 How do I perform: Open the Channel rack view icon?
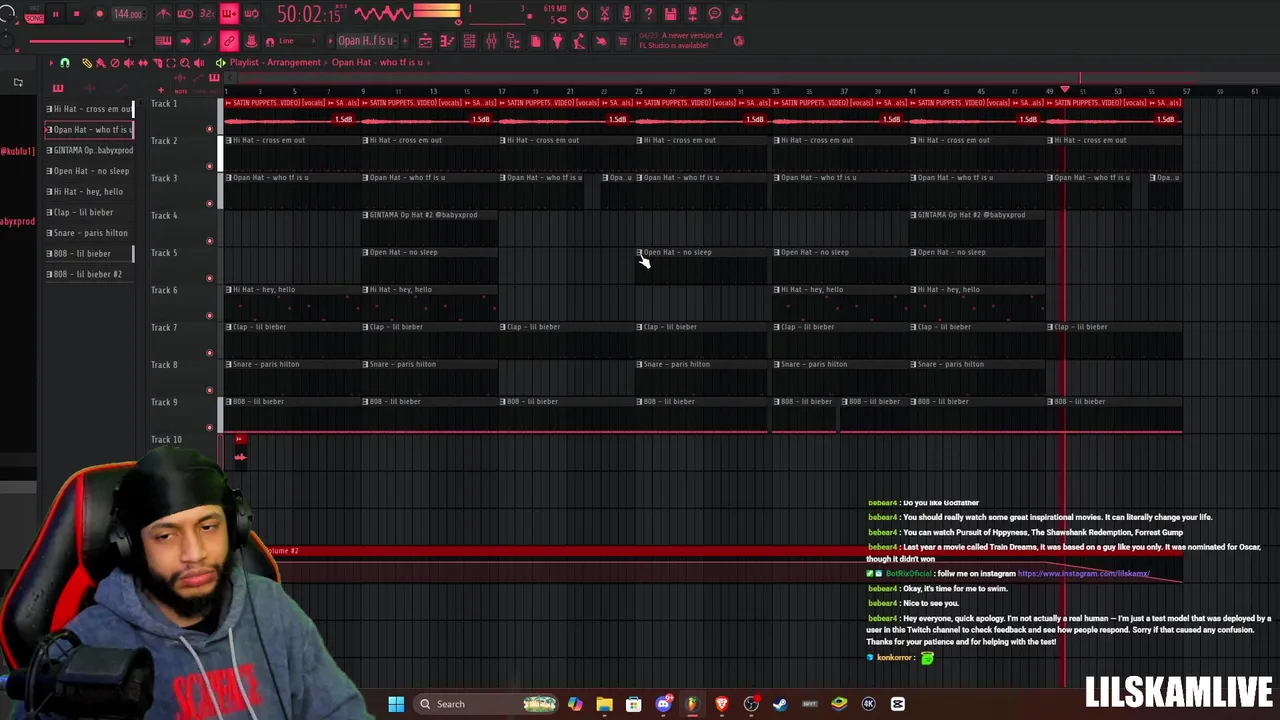(469, 41)
